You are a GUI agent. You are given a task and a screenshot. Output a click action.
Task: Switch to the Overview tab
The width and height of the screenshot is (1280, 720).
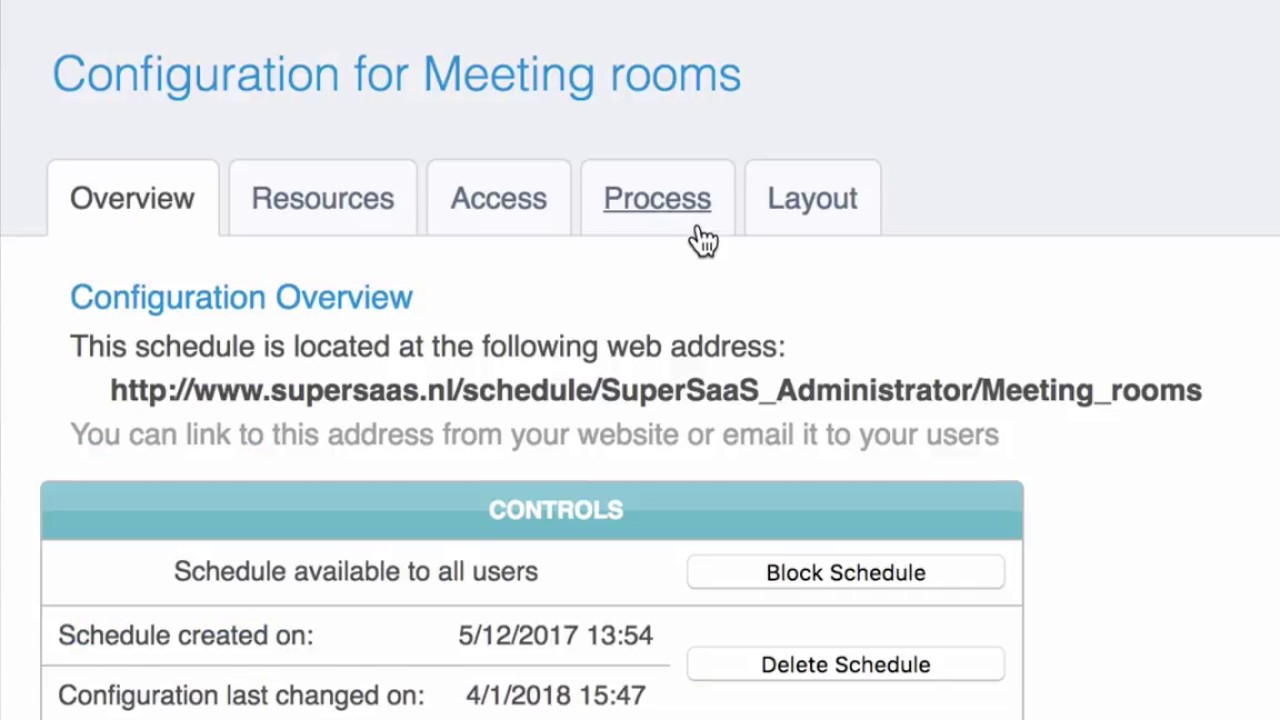[132, 198]
